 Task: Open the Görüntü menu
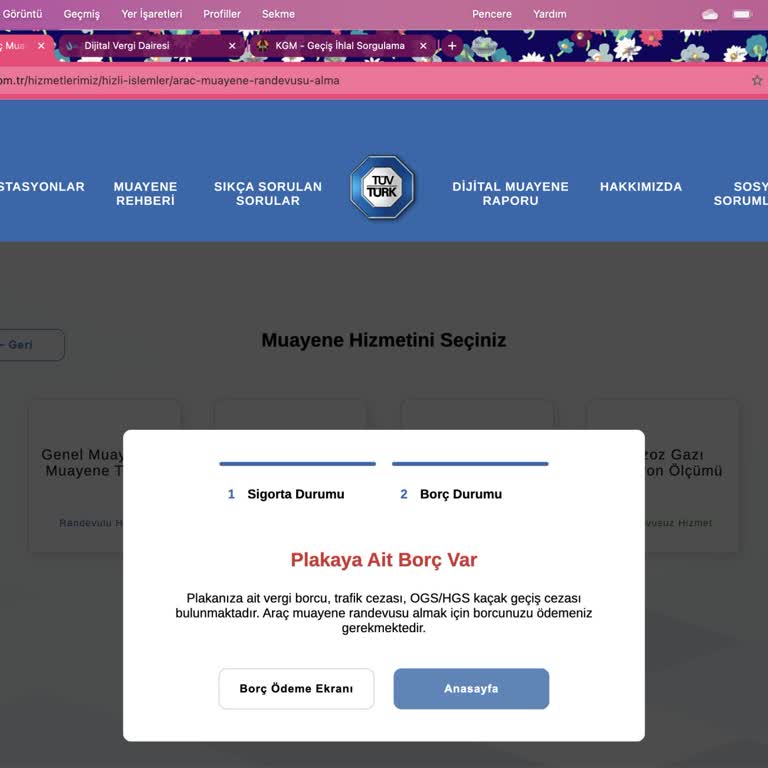pos(22,14)
